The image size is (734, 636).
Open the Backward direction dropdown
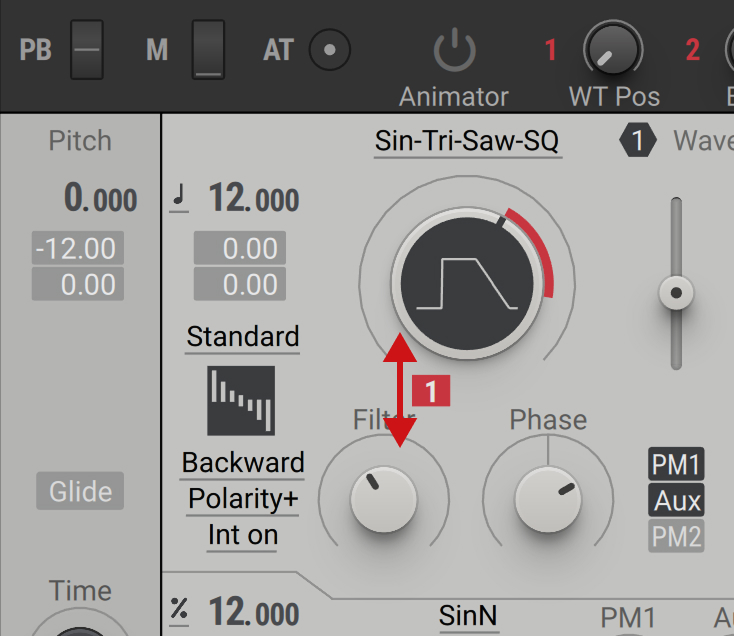[x=243, y=464]
